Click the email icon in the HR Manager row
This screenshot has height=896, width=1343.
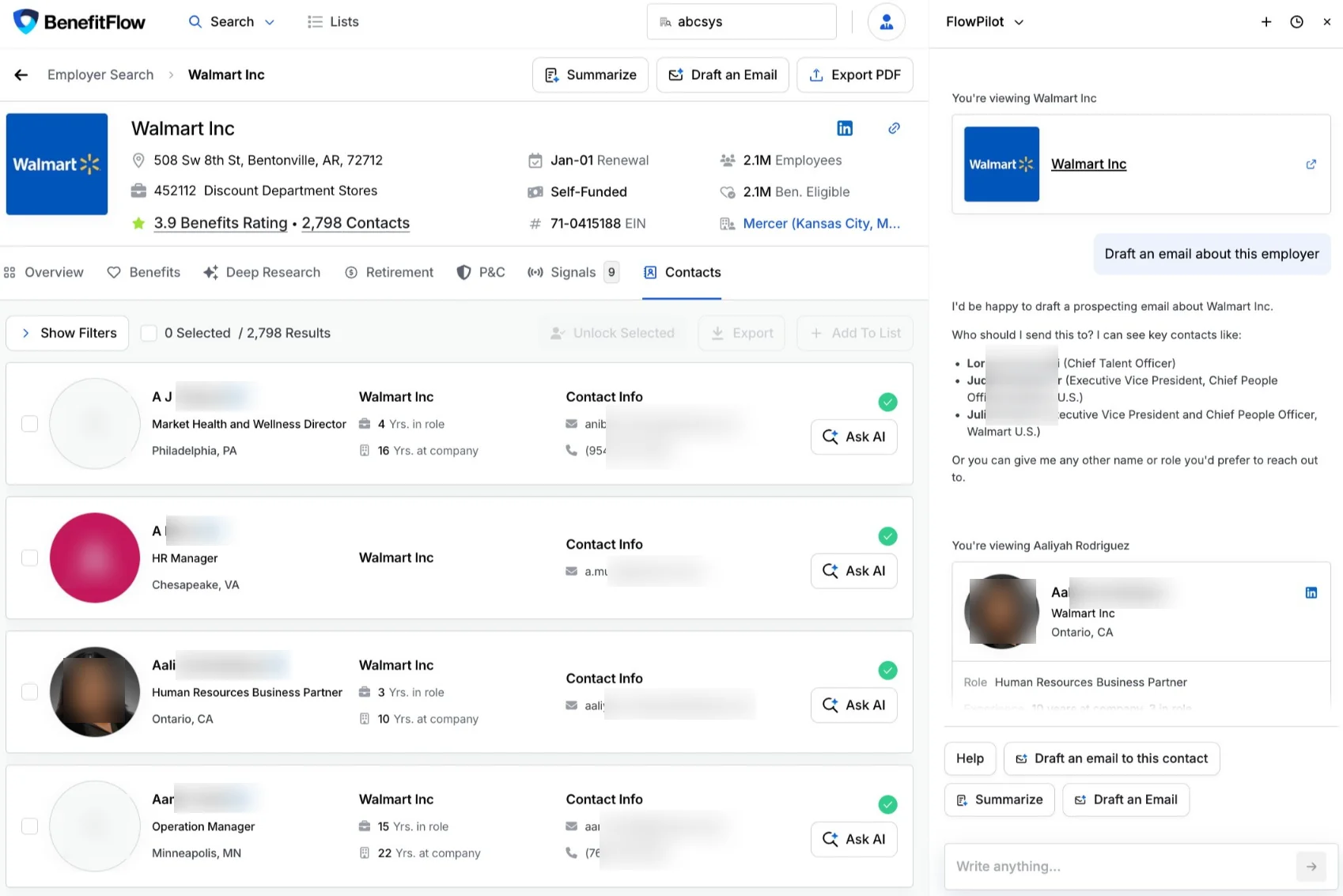[571, 571]
